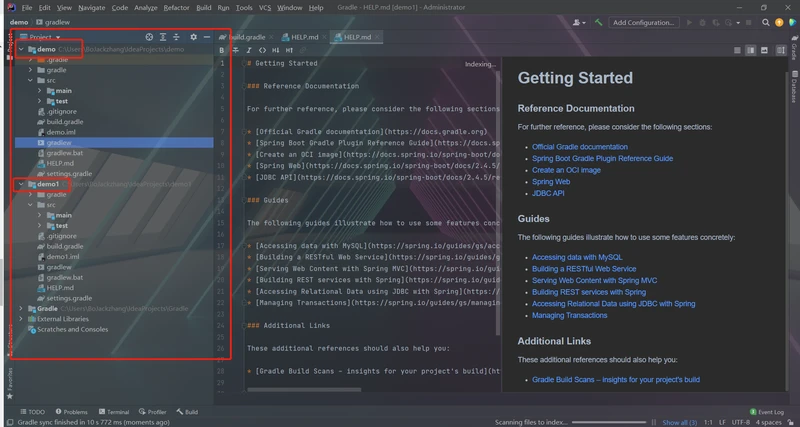Apply bold formatting in markdown toolbar
This screenshot has width=800, height=427.
click(222, 49)
